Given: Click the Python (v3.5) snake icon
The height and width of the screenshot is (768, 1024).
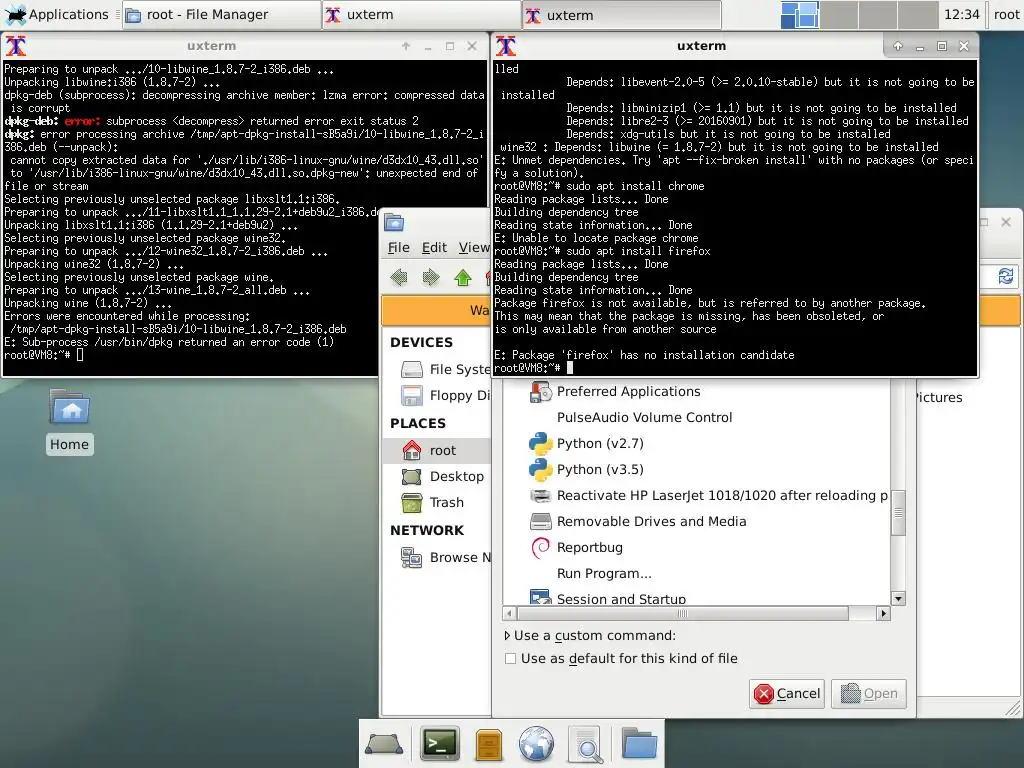Looking at the screenshot, I should point(540,470).
